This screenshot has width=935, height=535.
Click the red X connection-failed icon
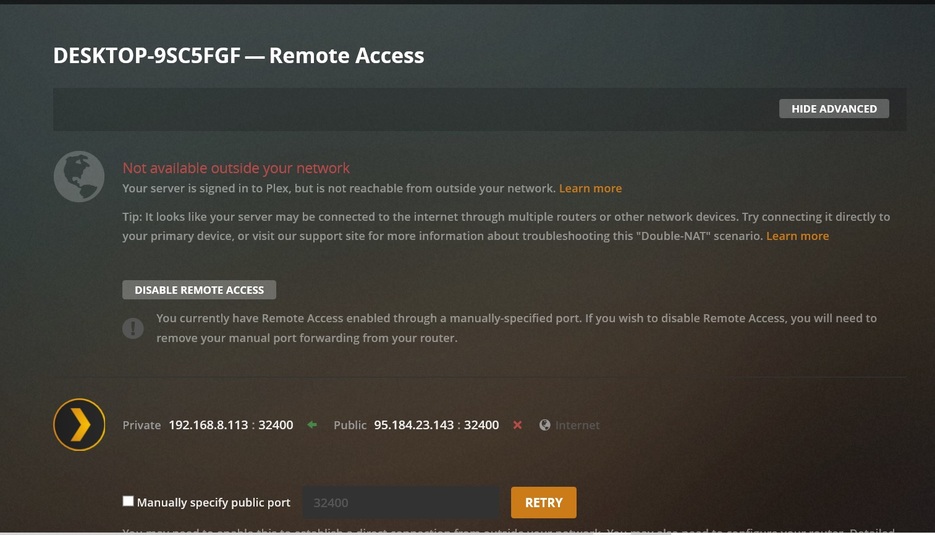pyautogui.click(x=517, y=425)
